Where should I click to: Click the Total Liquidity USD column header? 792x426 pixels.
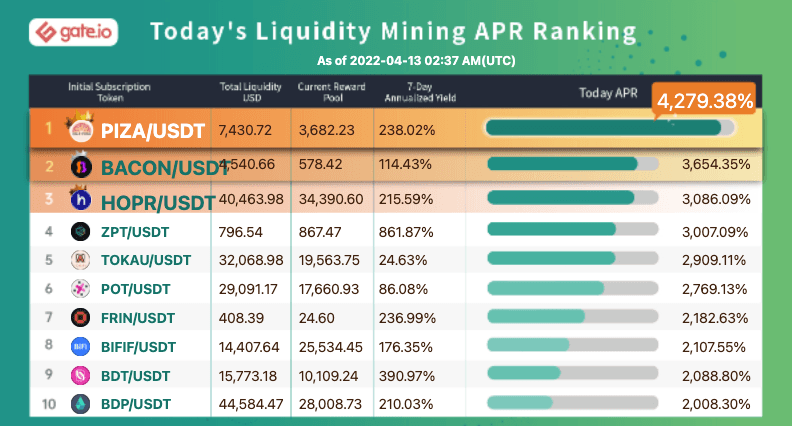[x=251, y=92]
